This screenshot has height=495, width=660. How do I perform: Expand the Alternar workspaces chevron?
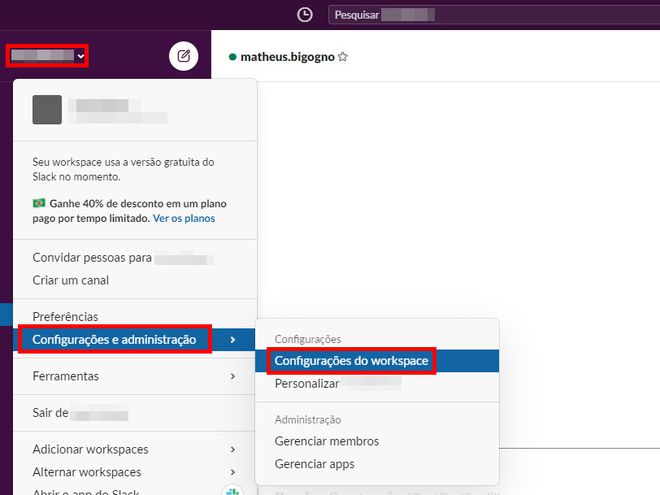coord(233,472)
